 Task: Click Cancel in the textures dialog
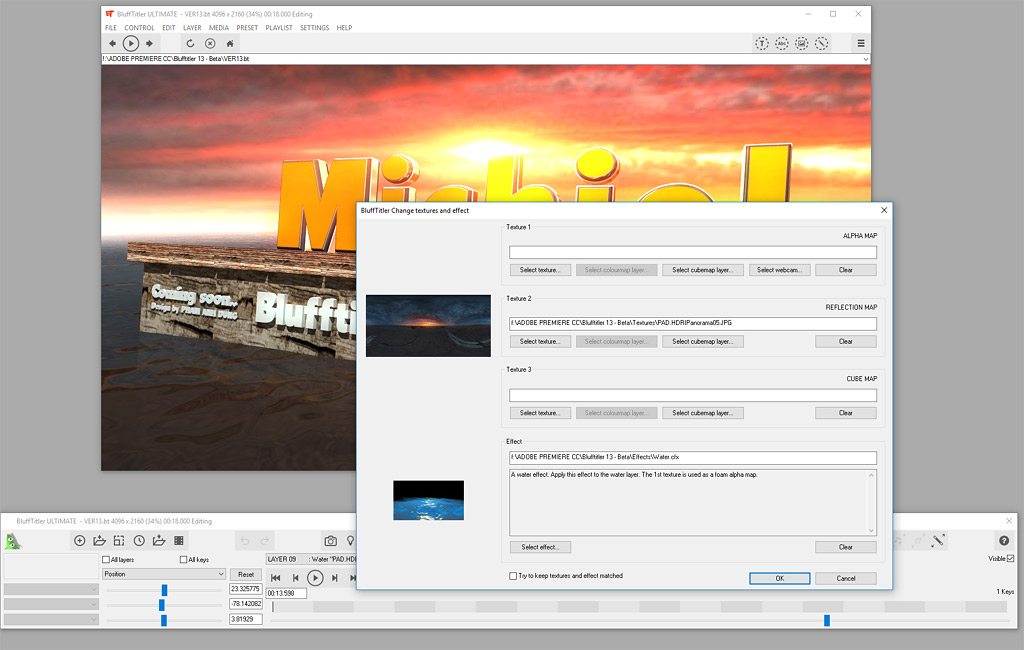[x=846, y=578]
